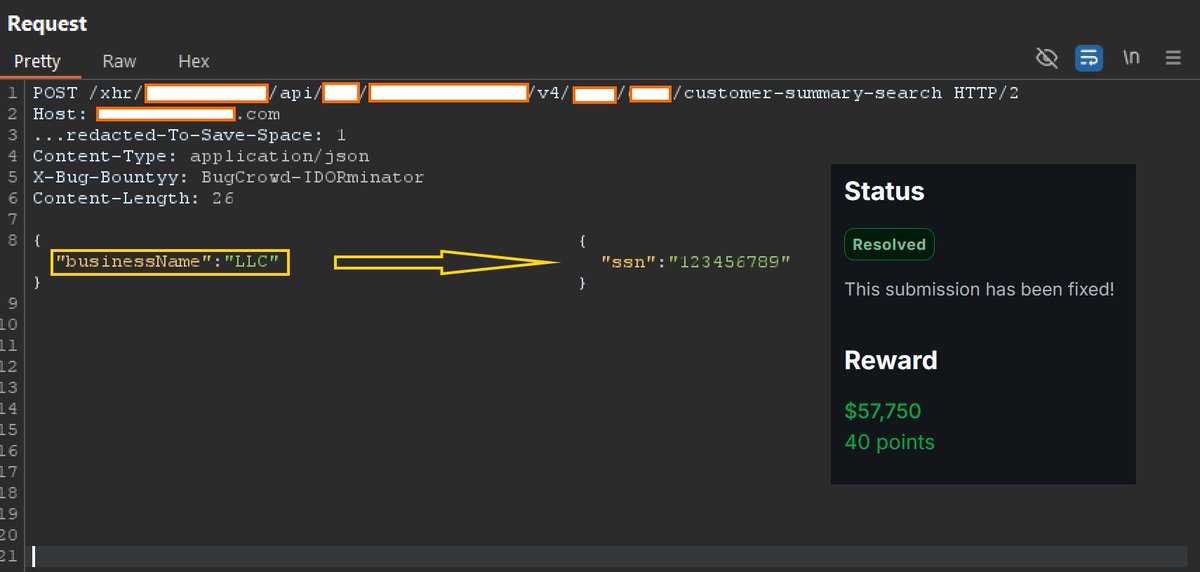Switch to the Raw tab
The width and height of the screenshot is (1200, 572).
(x=119, y=61)
